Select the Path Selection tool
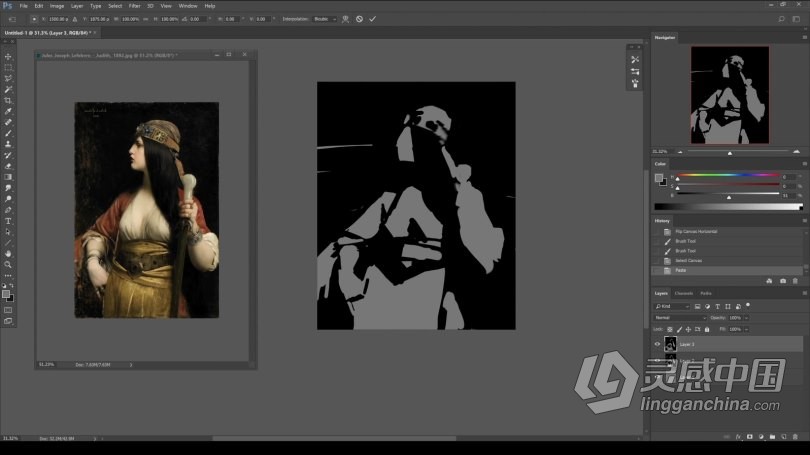The width and height of the screenshot is (810, 455). [x=8, y=232]
